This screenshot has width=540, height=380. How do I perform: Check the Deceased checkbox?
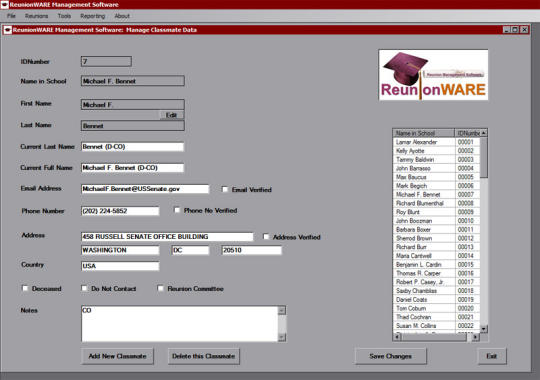pyautogui.click(x=25, y=288)
